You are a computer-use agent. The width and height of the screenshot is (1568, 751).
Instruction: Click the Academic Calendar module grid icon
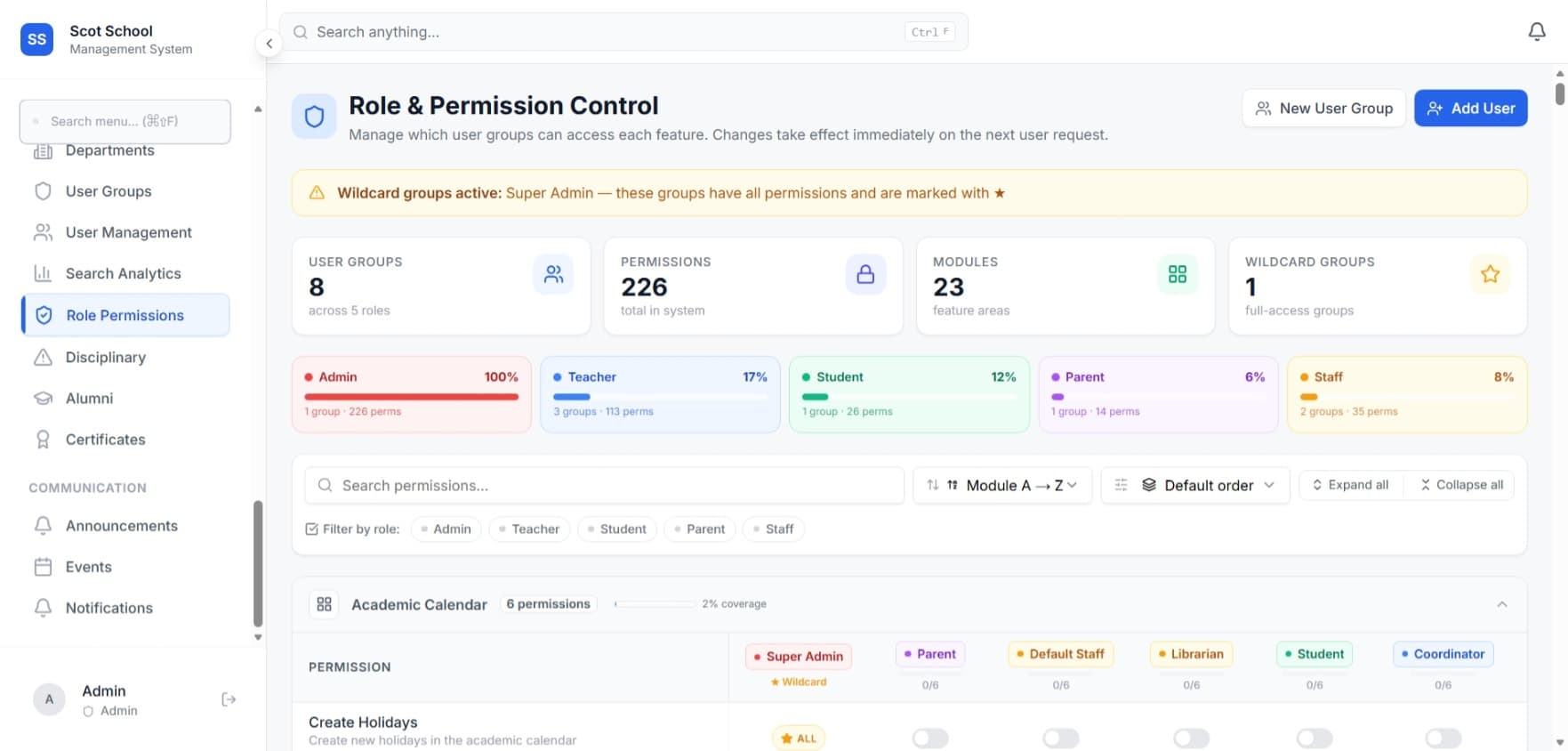point(324,604)
